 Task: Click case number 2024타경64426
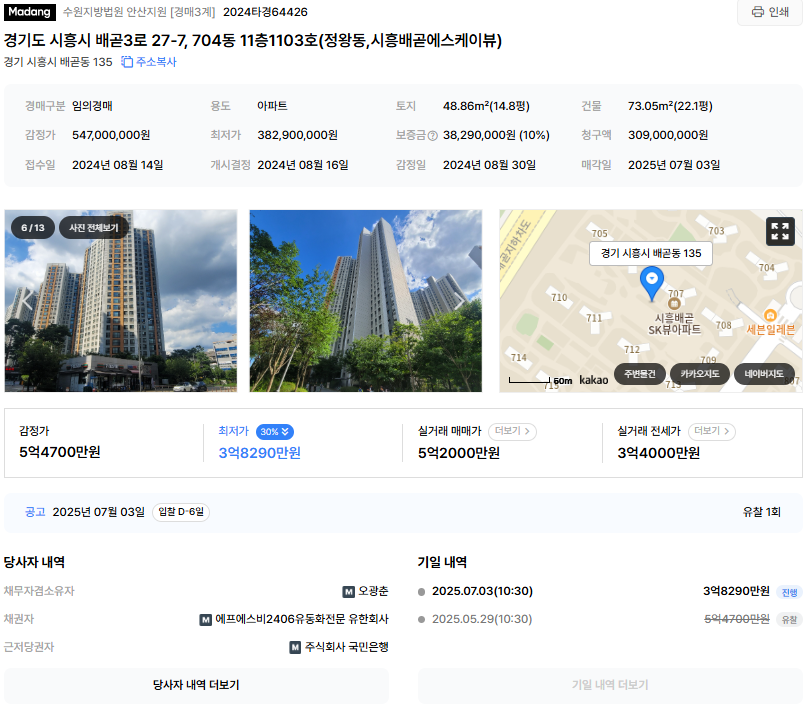pyautogui.click(x=265, y=12)
